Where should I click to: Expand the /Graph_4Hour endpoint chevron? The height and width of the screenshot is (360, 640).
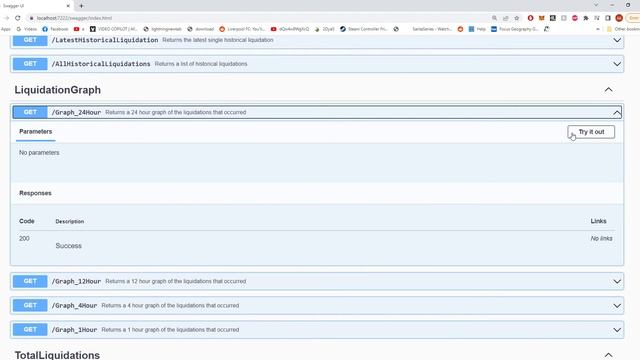(x=617, y=306)
